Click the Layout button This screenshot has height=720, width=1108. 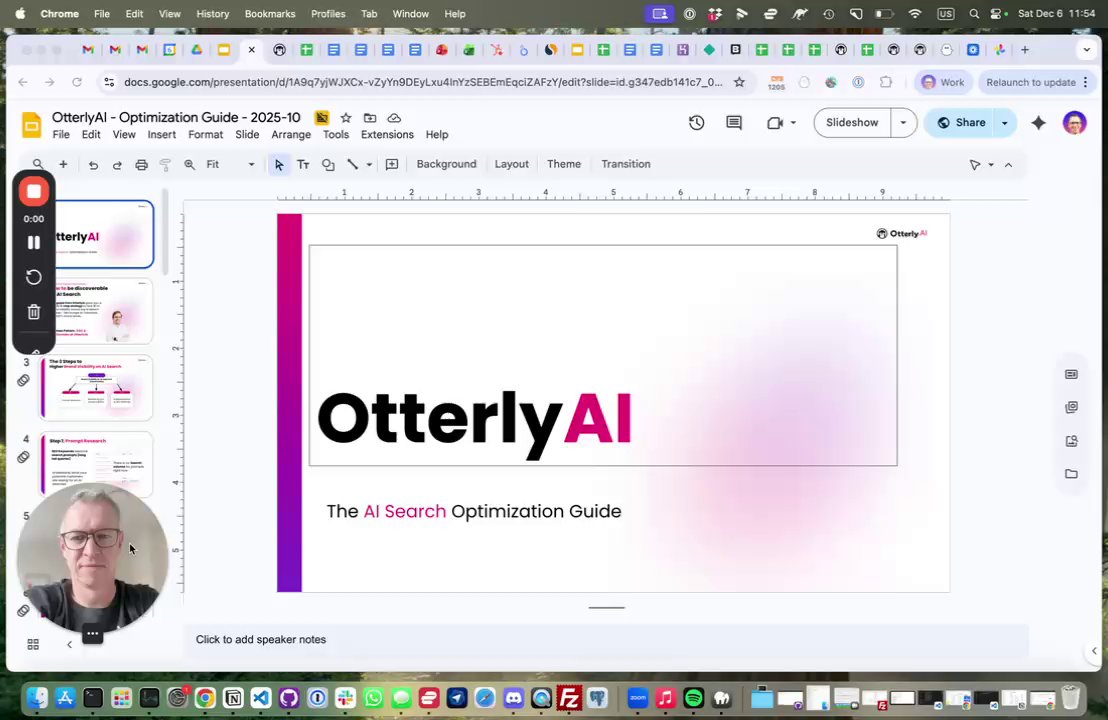(512, 164)
